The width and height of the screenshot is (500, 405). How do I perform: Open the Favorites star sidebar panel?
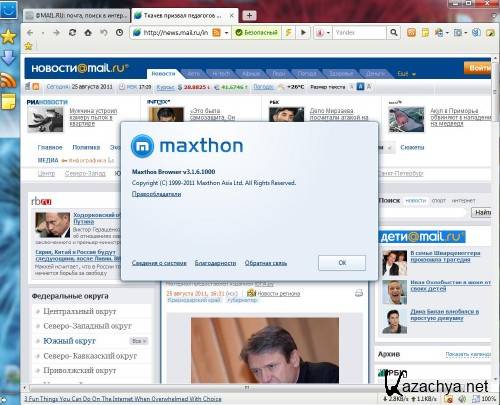[8, 36]
